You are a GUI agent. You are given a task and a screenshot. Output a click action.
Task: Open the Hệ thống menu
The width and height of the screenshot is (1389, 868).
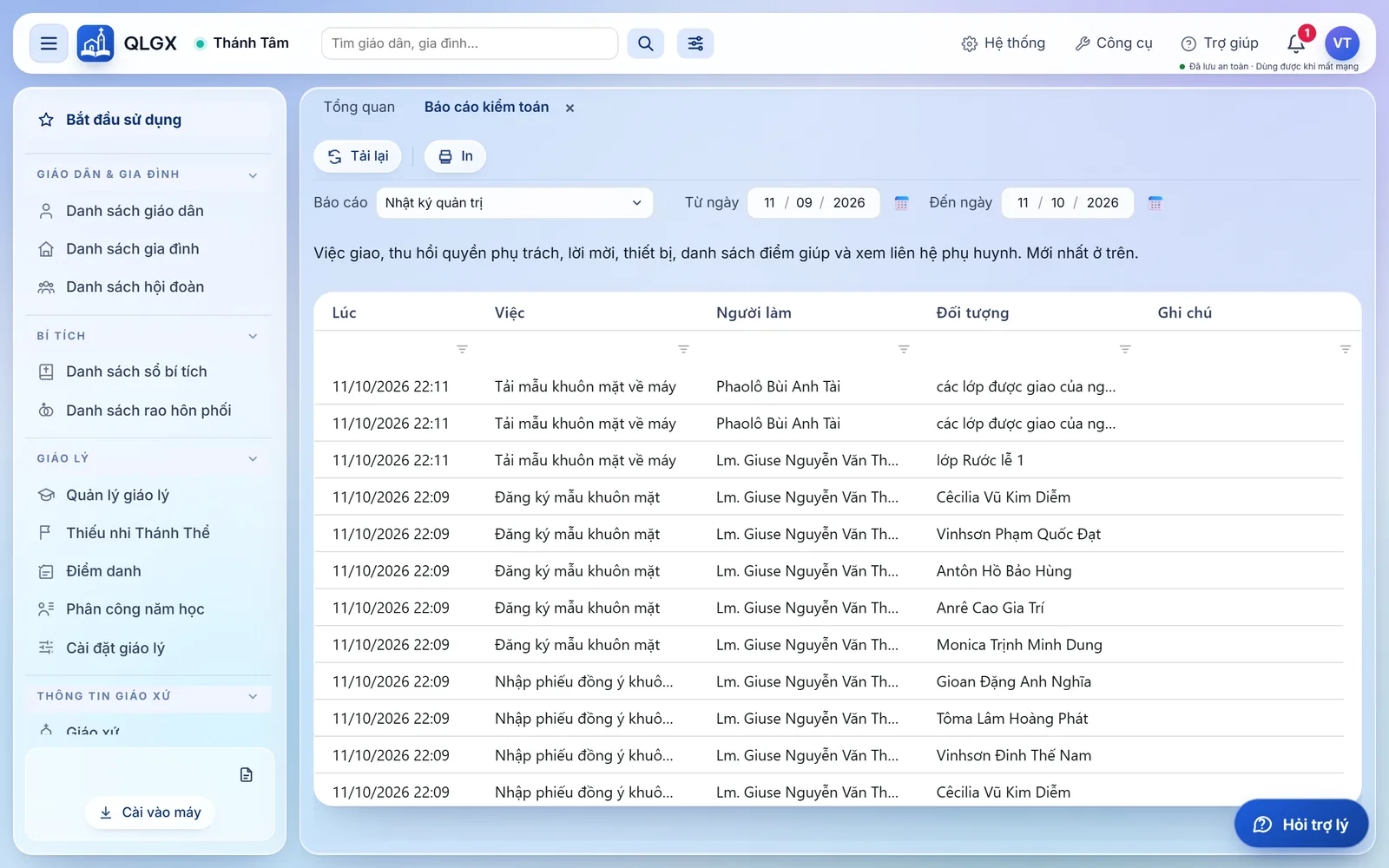tap(1004, 43)
